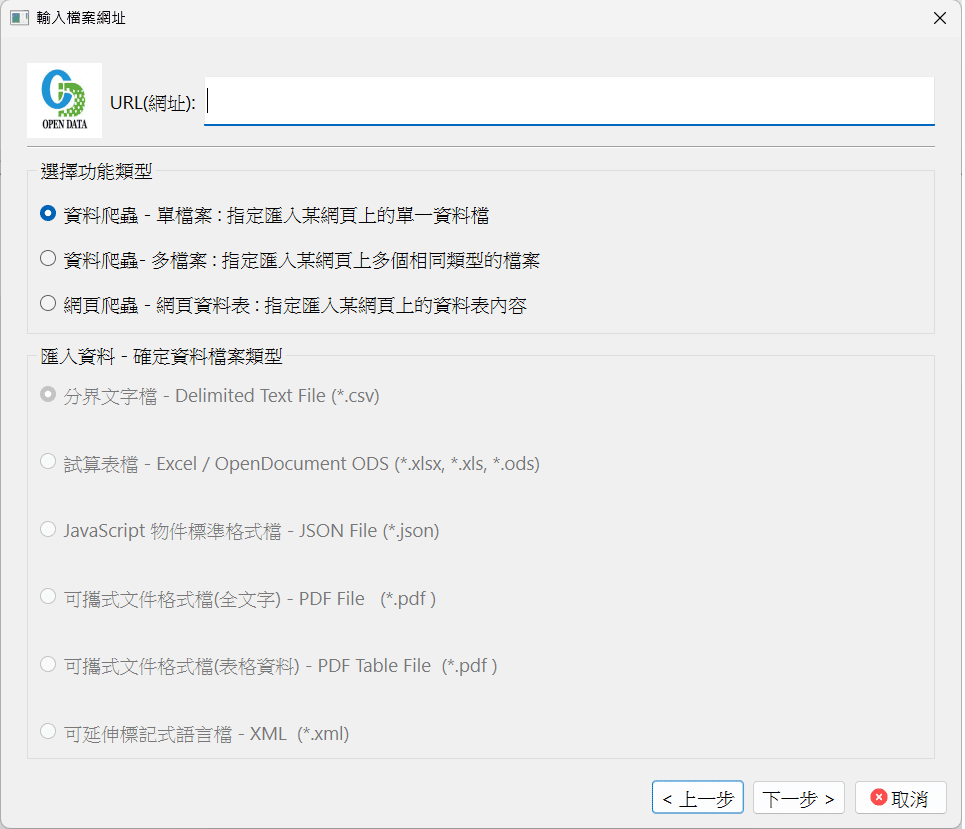Click the 上一步 previous step button
Image resolution: width=965 pixels, height=829 pixels.
click(697, 797)
